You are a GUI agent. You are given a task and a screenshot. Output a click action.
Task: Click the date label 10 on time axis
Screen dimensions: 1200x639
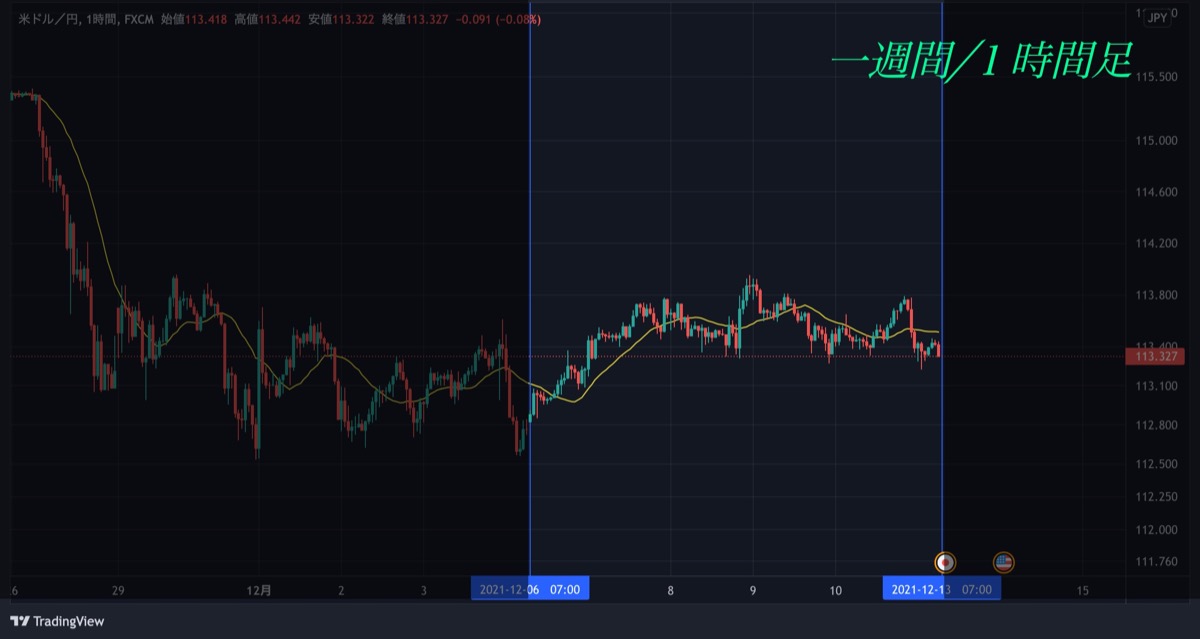click(x=835, y=590)
